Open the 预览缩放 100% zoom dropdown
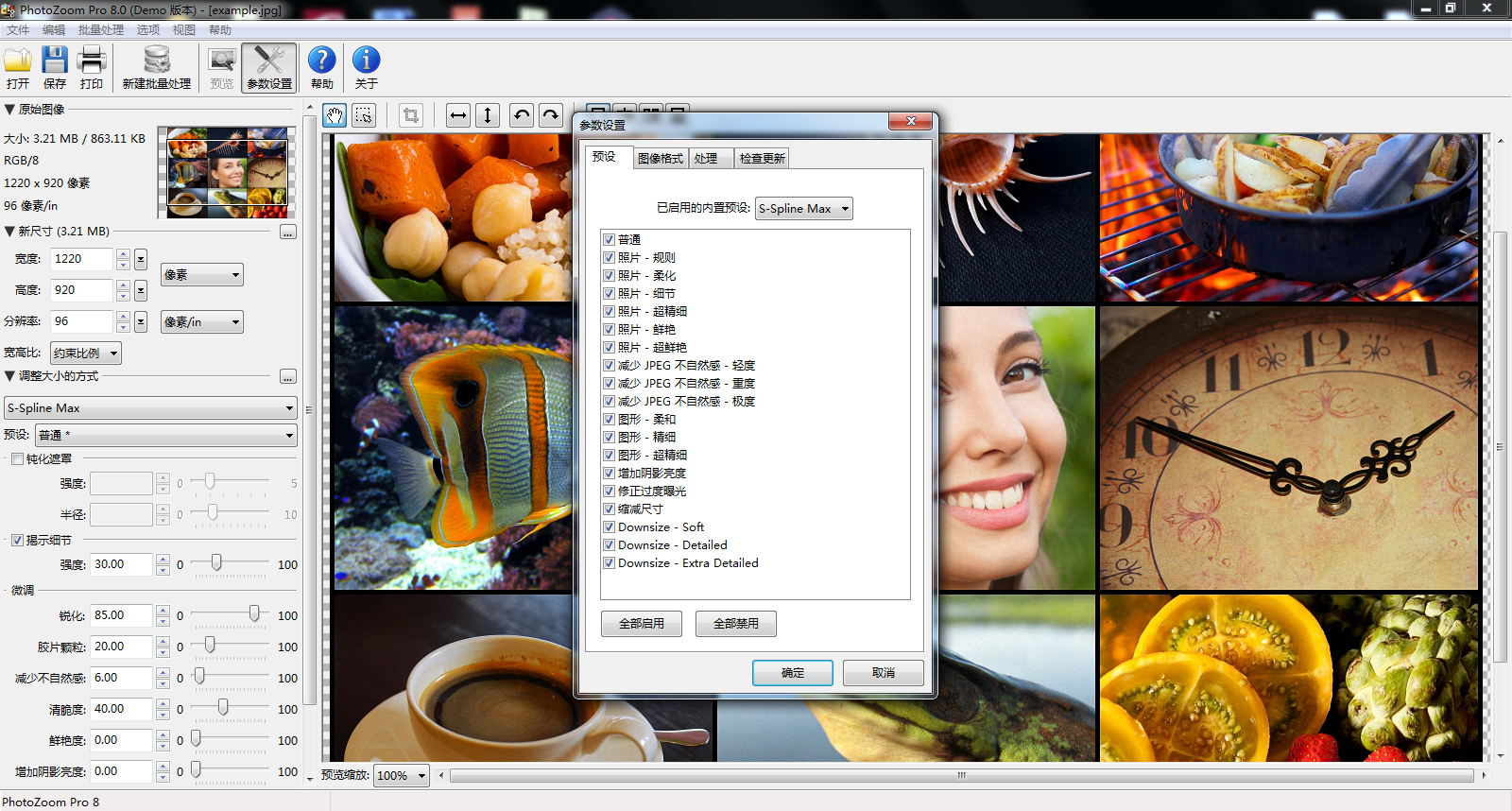The height and width of the screenshot is (811, 1512). point(402,776)
